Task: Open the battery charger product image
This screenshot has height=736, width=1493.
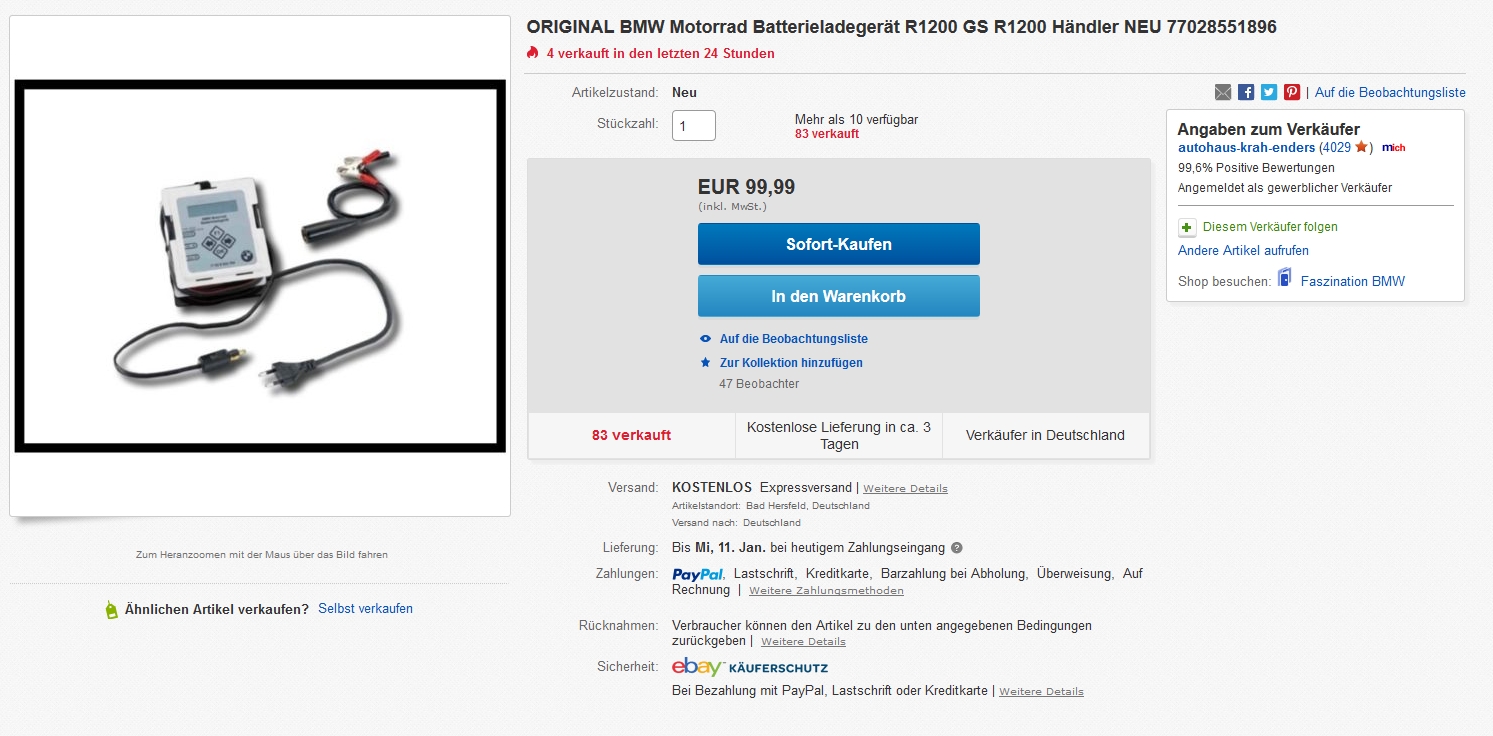Action: 260,266
